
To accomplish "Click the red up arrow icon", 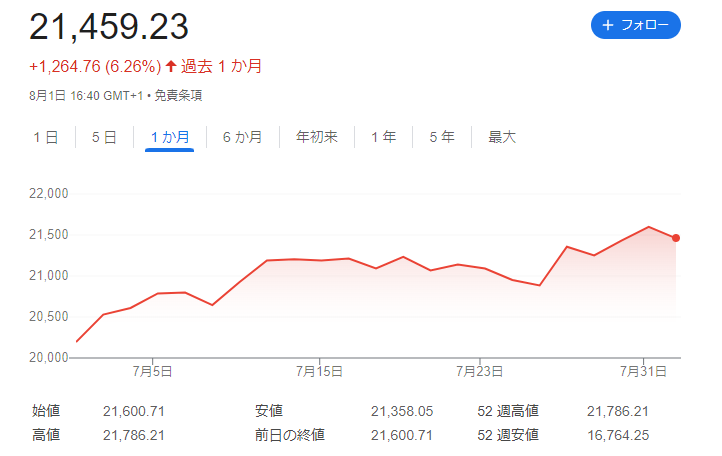I will (x=171, y=66).
